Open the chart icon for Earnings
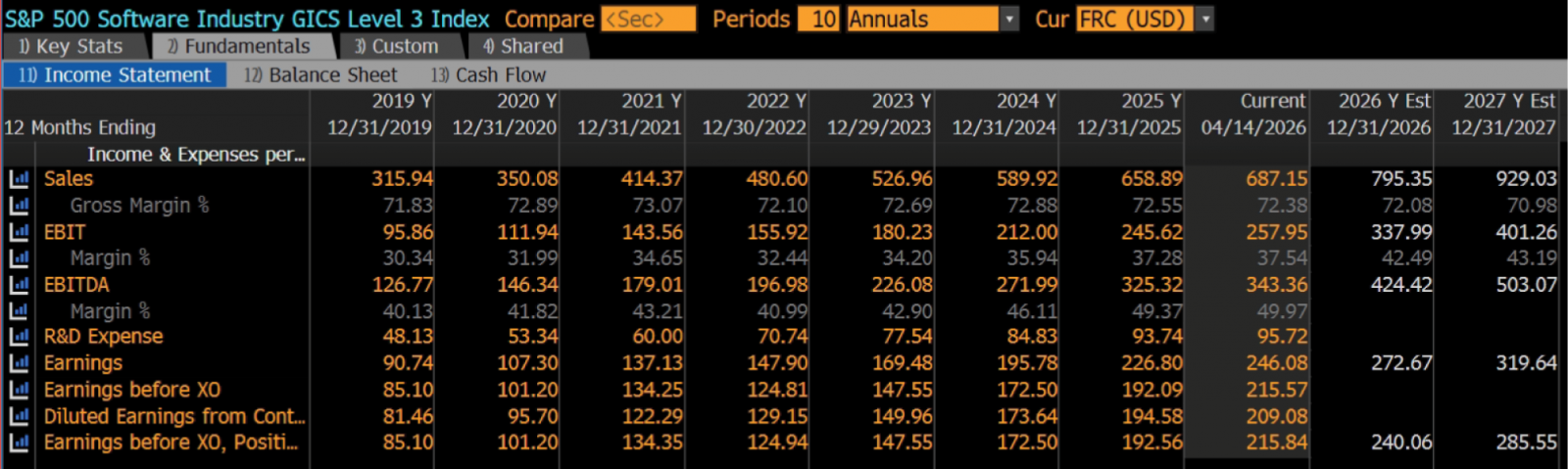The width and height of the screenshot is (1568, 469). [19, 363]
